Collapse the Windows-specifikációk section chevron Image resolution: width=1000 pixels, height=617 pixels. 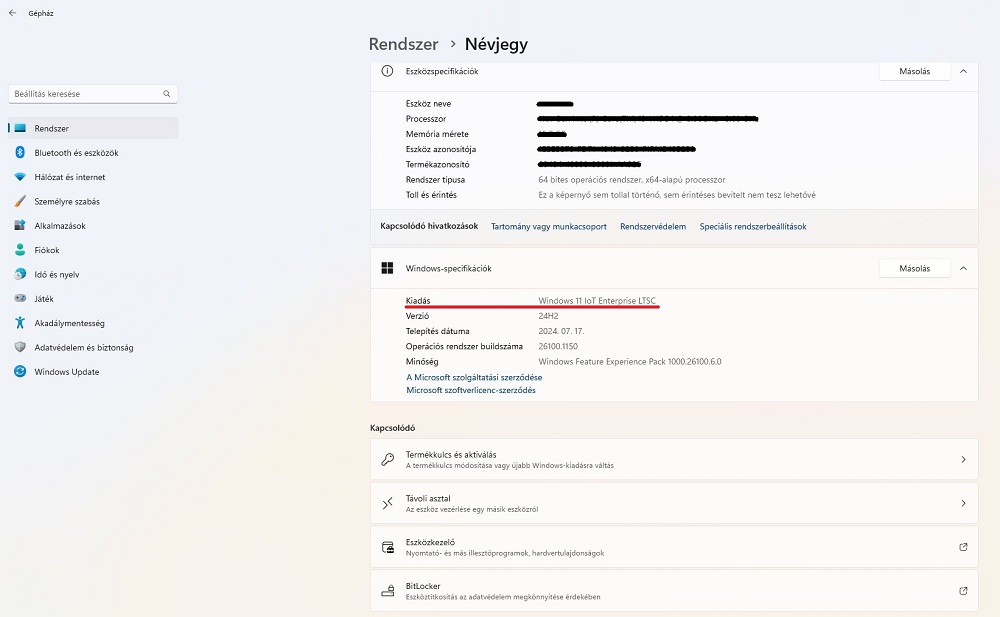pos(963,269)
